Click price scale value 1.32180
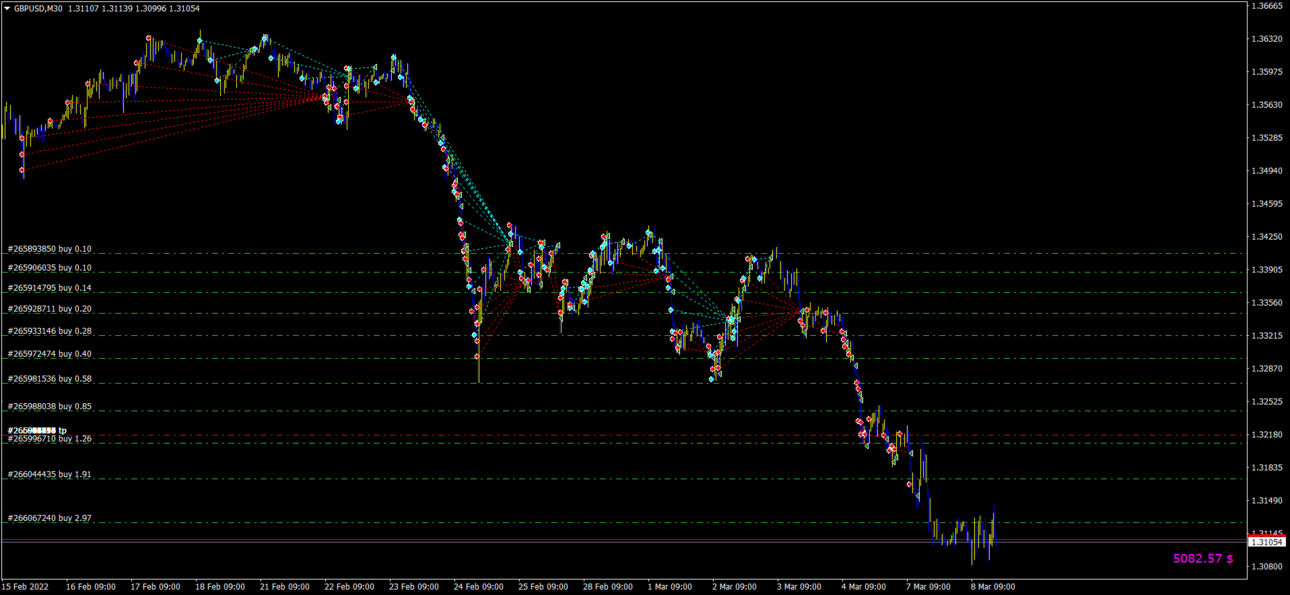The height and width of the screenshot is (595, 1290). click(x=1266, y=435)
